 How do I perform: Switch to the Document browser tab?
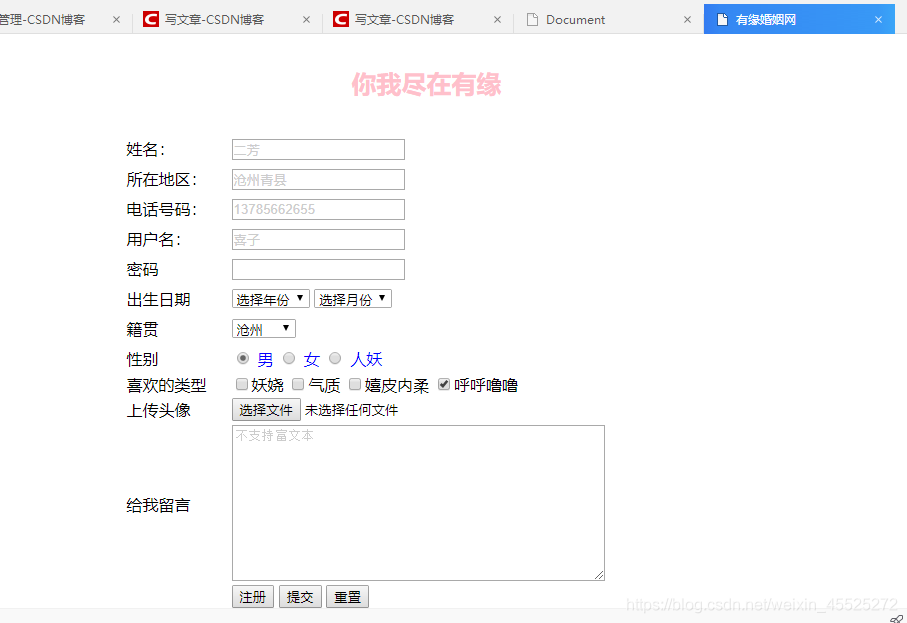(575, 19)
